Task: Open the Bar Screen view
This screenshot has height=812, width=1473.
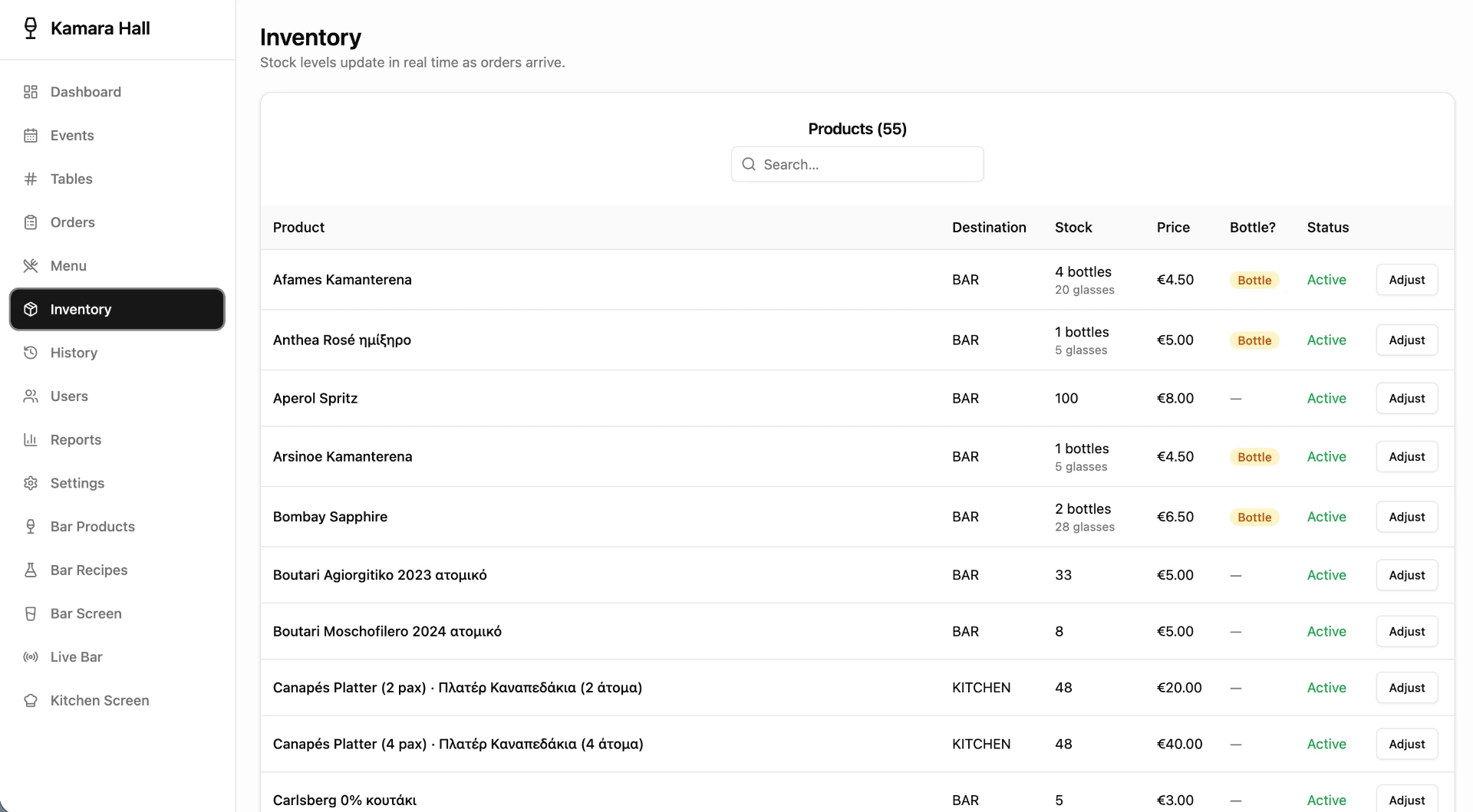Action: [x=117, y=613]
